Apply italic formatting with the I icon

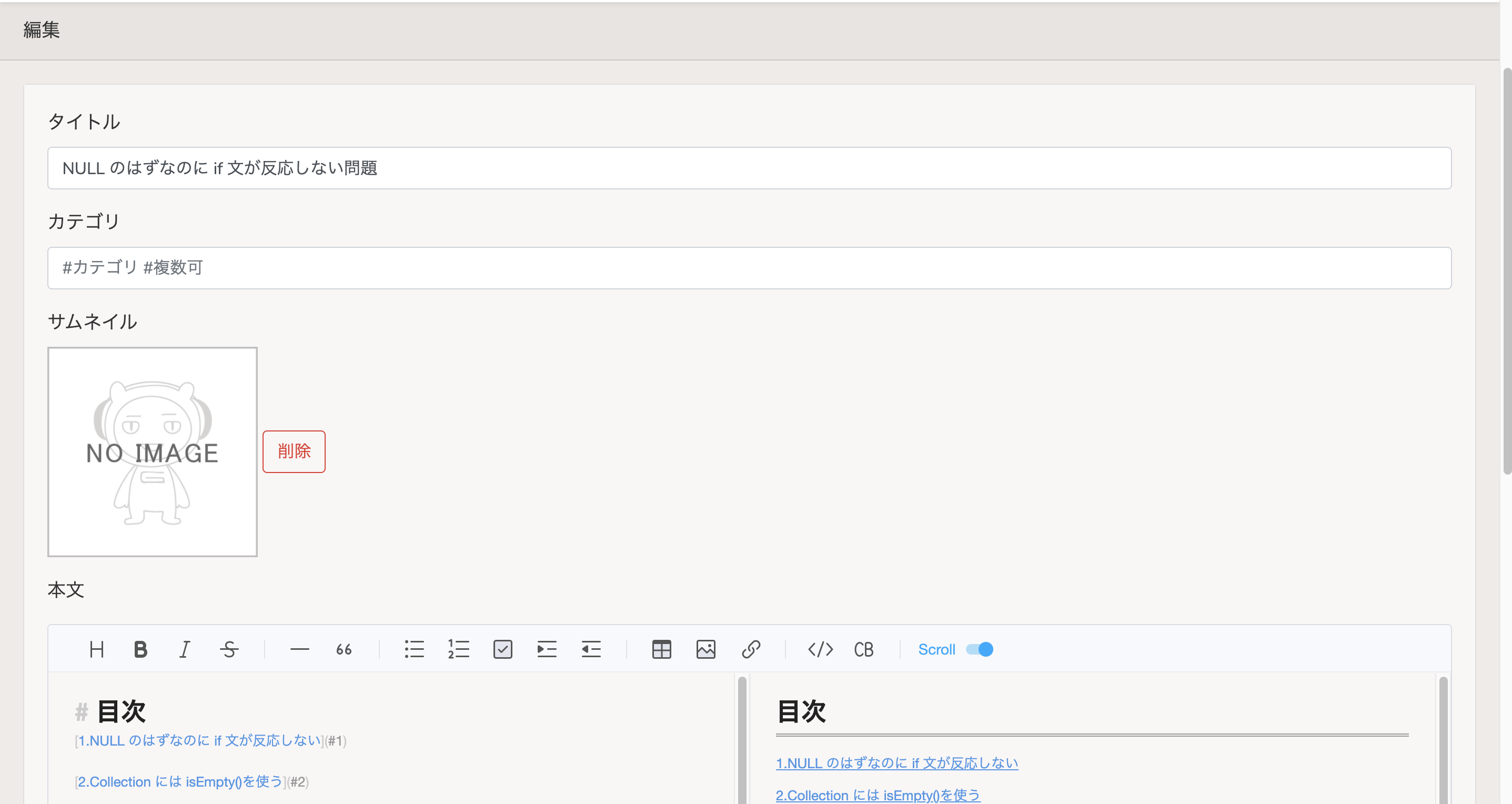click(x=184, y=650)
